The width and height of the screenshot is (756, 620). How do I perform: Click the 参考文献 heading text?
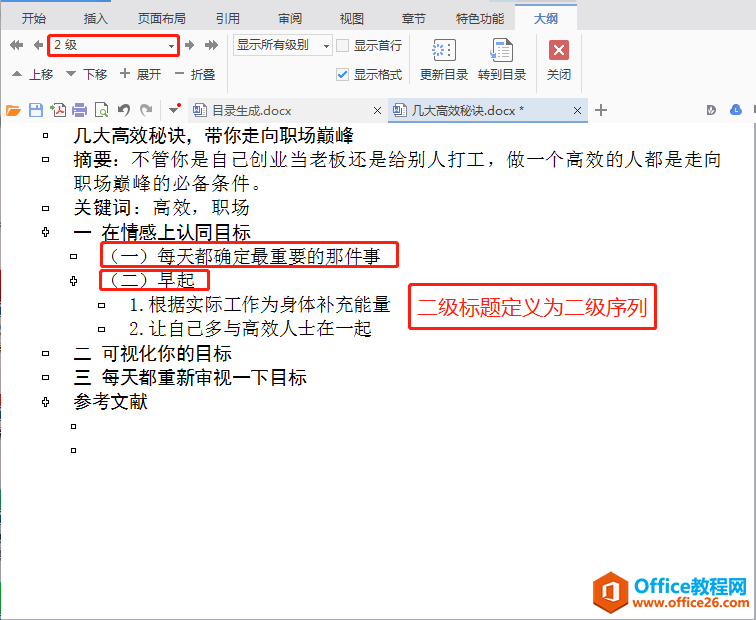click(x=110, y=402)
